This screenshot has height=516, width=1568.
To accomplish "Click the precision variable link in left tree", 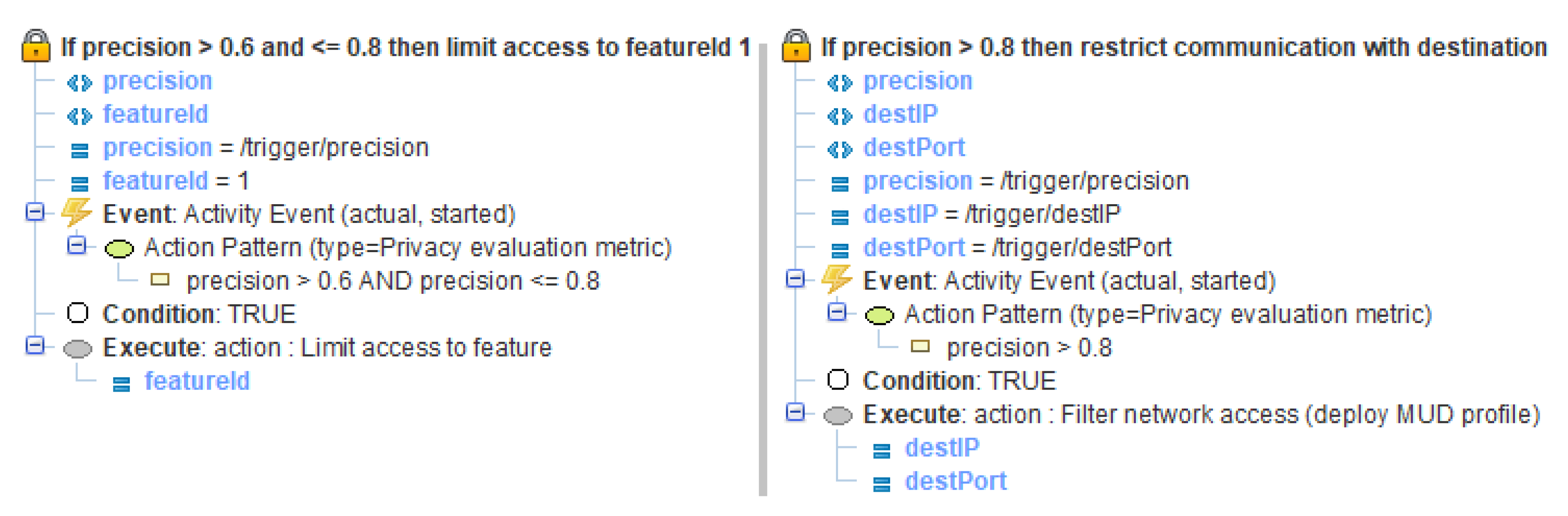I will tap(157, 81).
